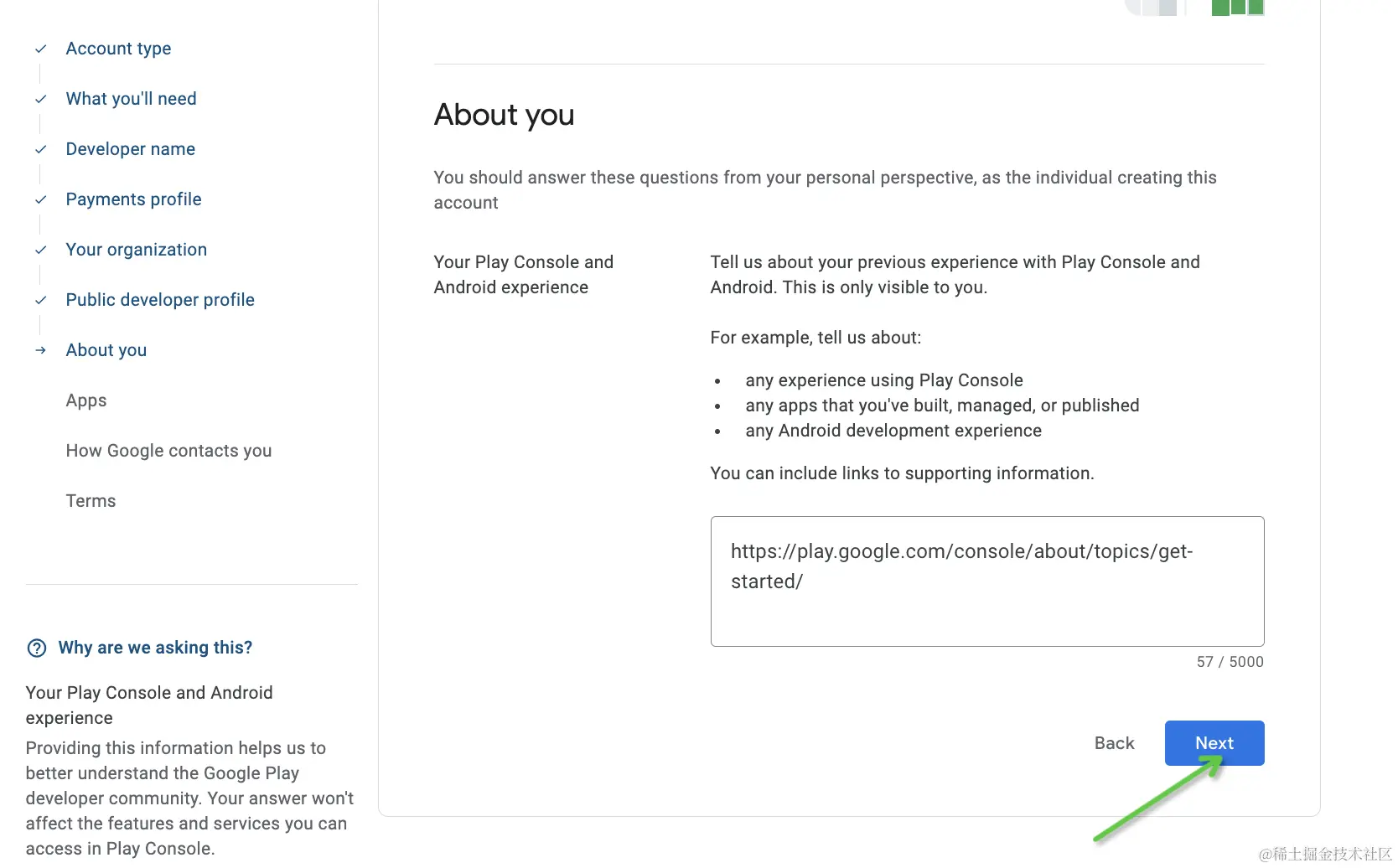Click the question mark help icon
This screenshot has height=868, width=1398.
[37, 648]
